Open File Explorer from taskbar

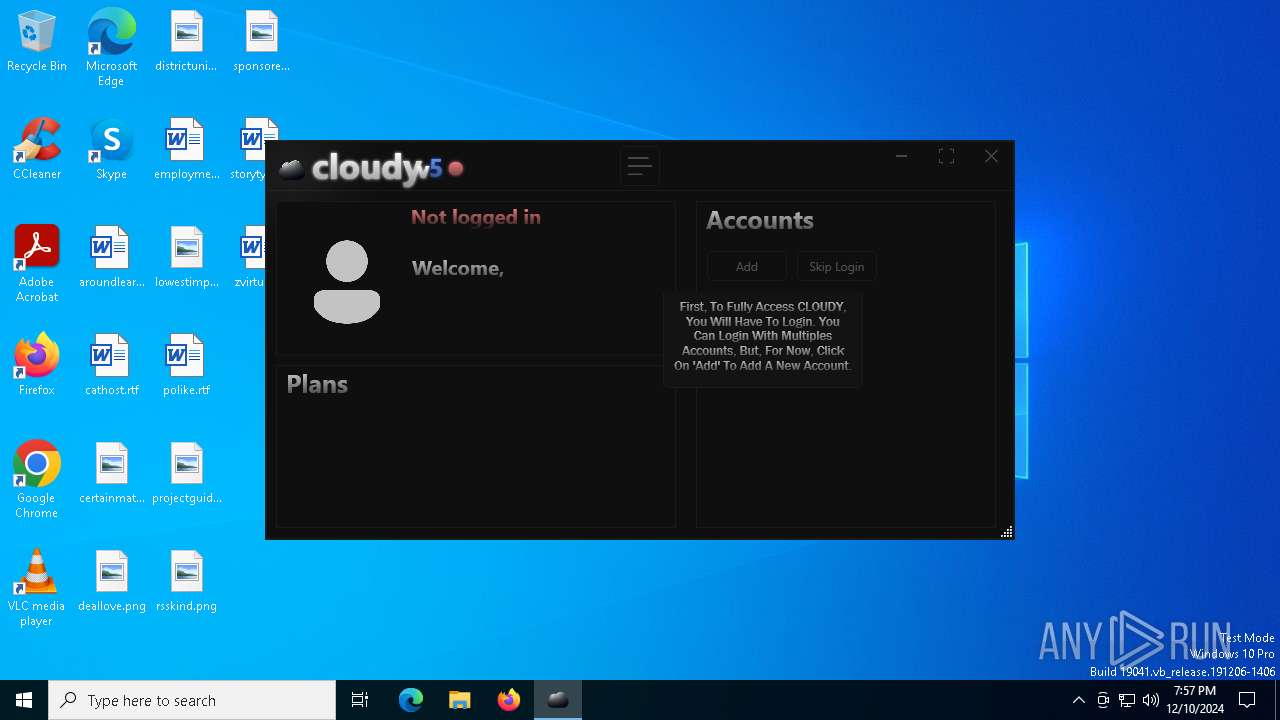coord(460,700)
